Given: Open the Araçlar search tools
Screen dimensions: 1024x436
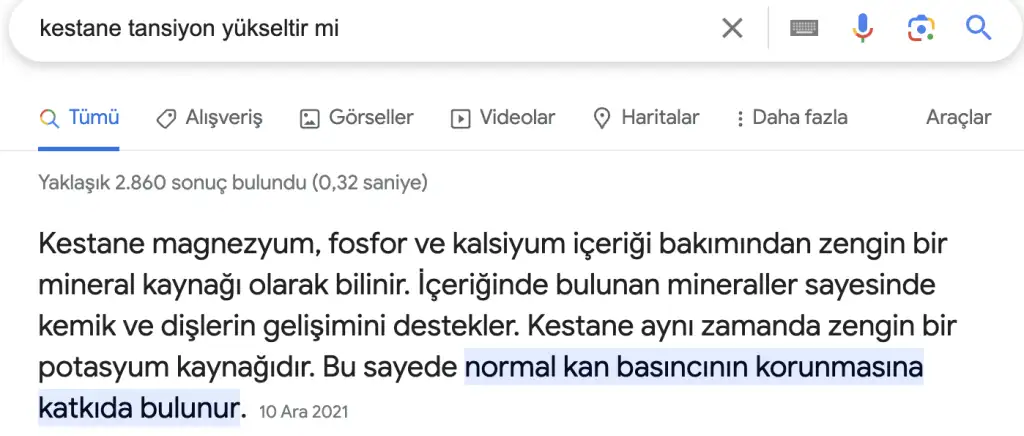Looking at the screenshot, I should click(958, 118).
